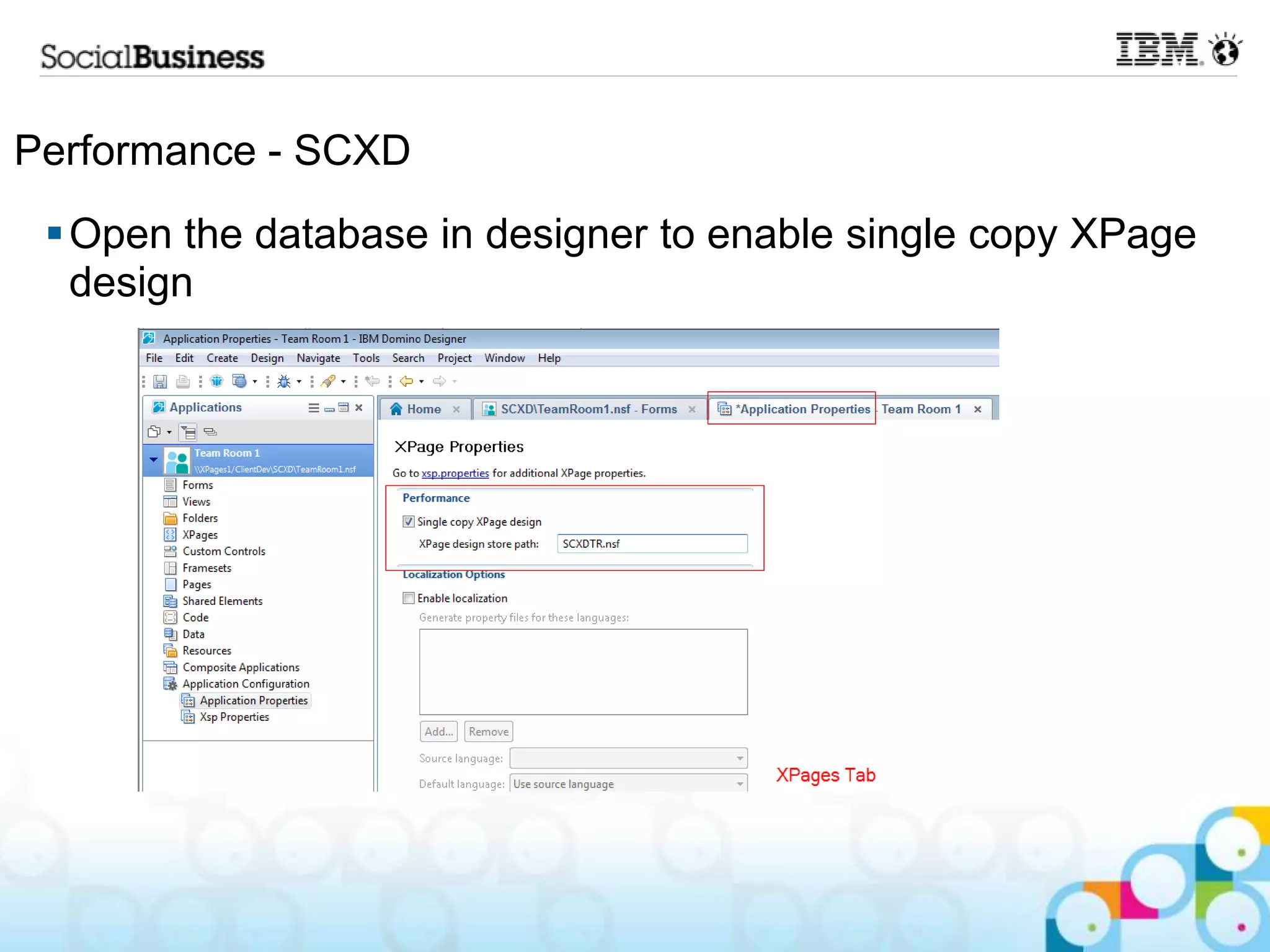Click the XPage design store path field
Viewport: 1270px width, 952px height.
[x=652, y=544]
